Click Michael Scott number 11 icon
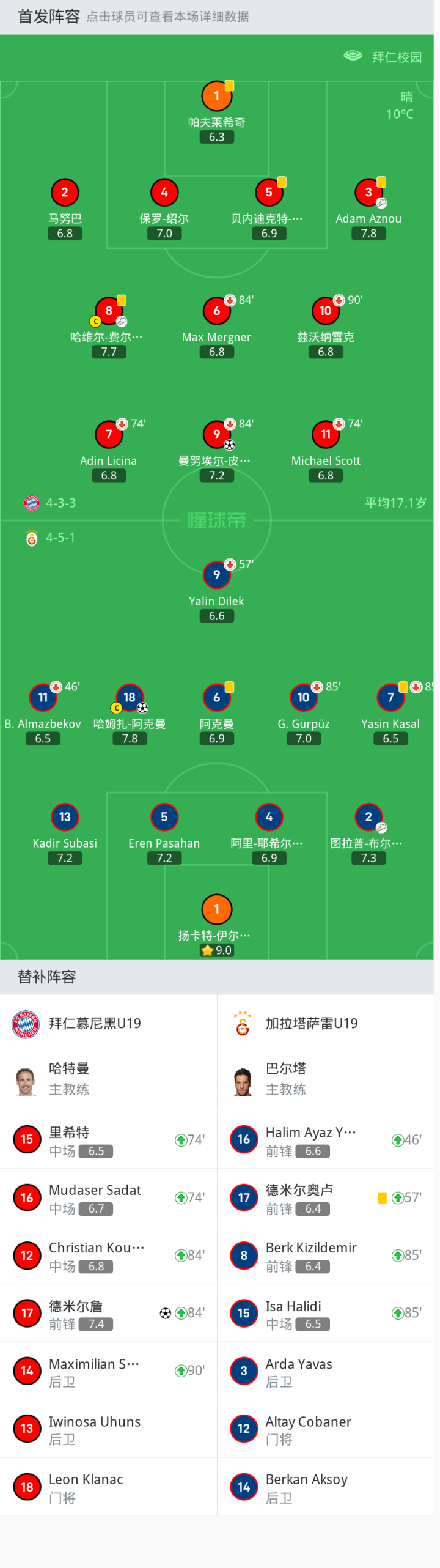 [x=326, y=435]
